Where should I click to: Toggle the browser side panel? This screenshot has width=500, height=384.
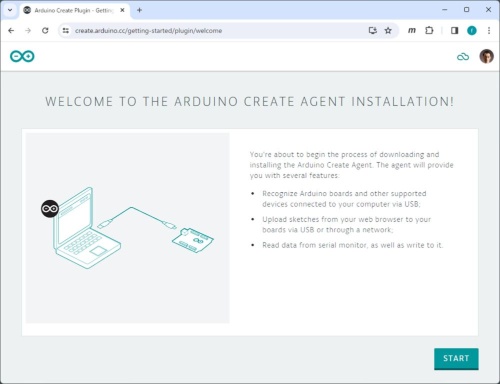tap(454, 31)
